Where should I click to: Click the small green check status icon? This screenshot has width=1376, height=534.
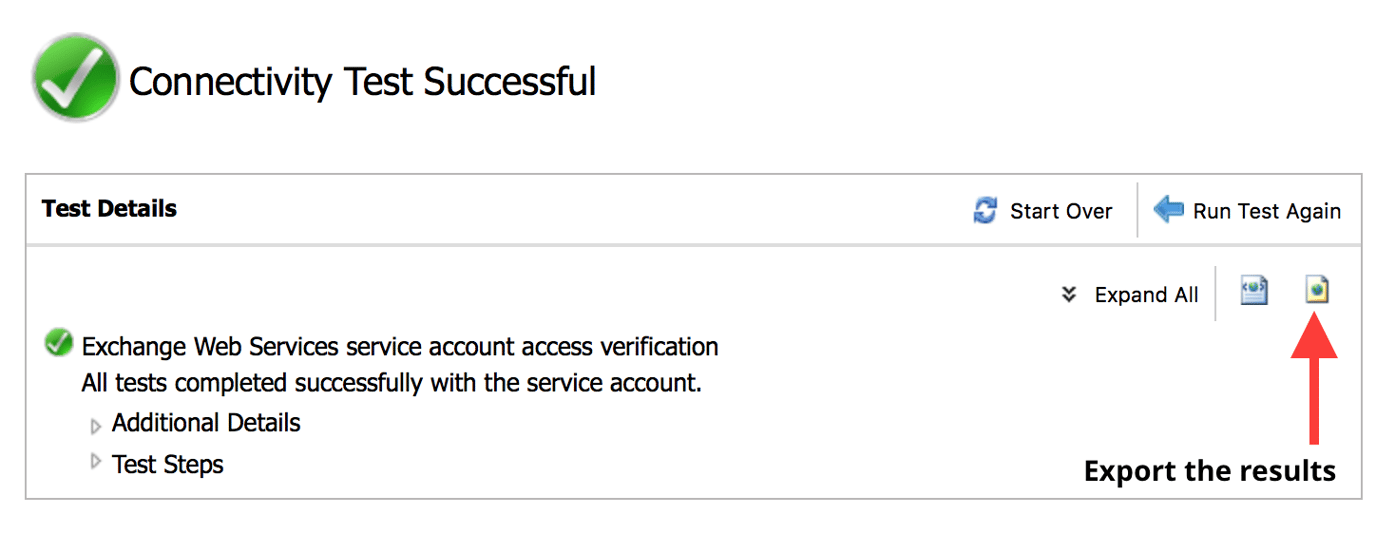point(59,343)
